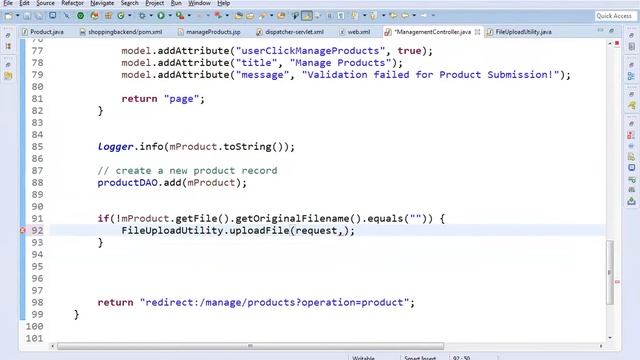Image resolution: width=640 pixels, height=360 pixels.
Task: Open the Run configurations dropdown arrow
Action: click(170, 16)
